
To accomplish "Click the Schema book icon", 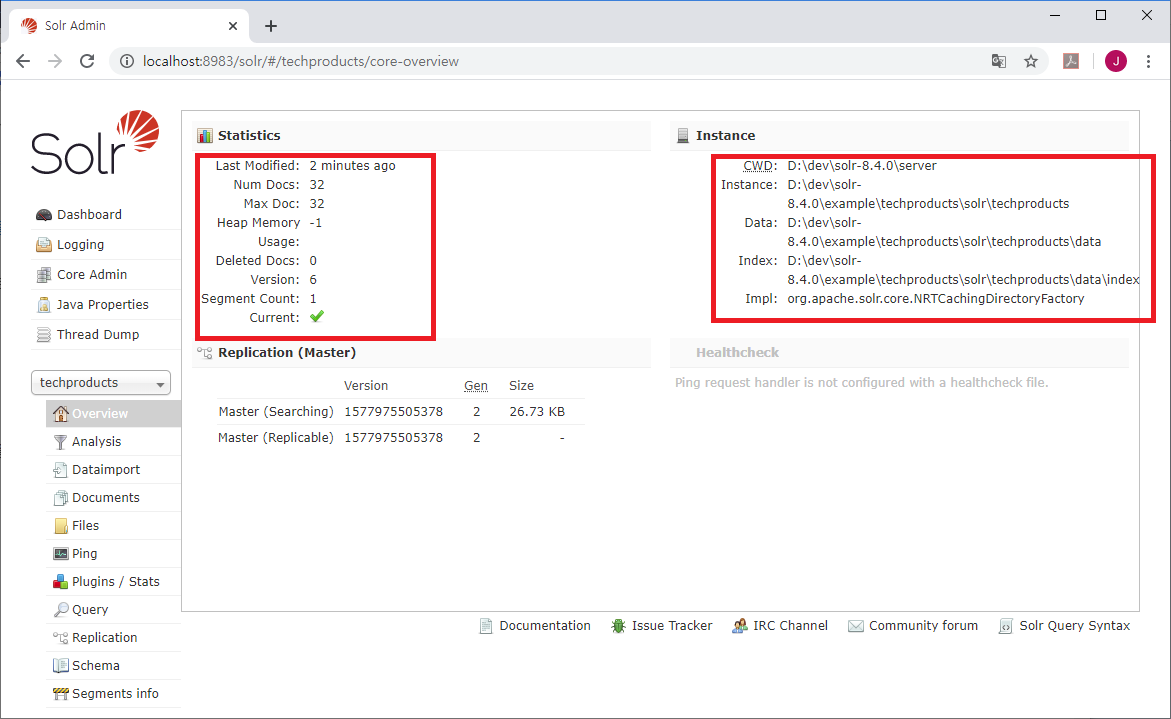I will (60, 665).
